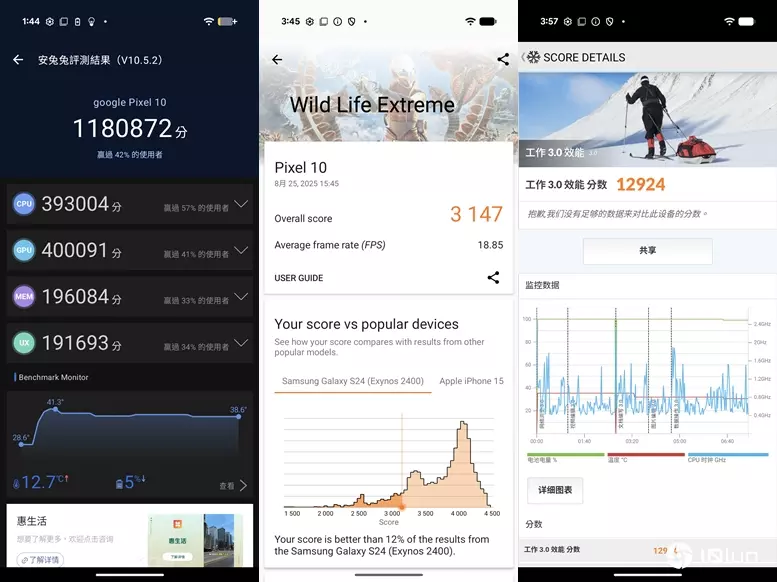
Task: Tap the 温度 °C red legend
Action: 646,457
